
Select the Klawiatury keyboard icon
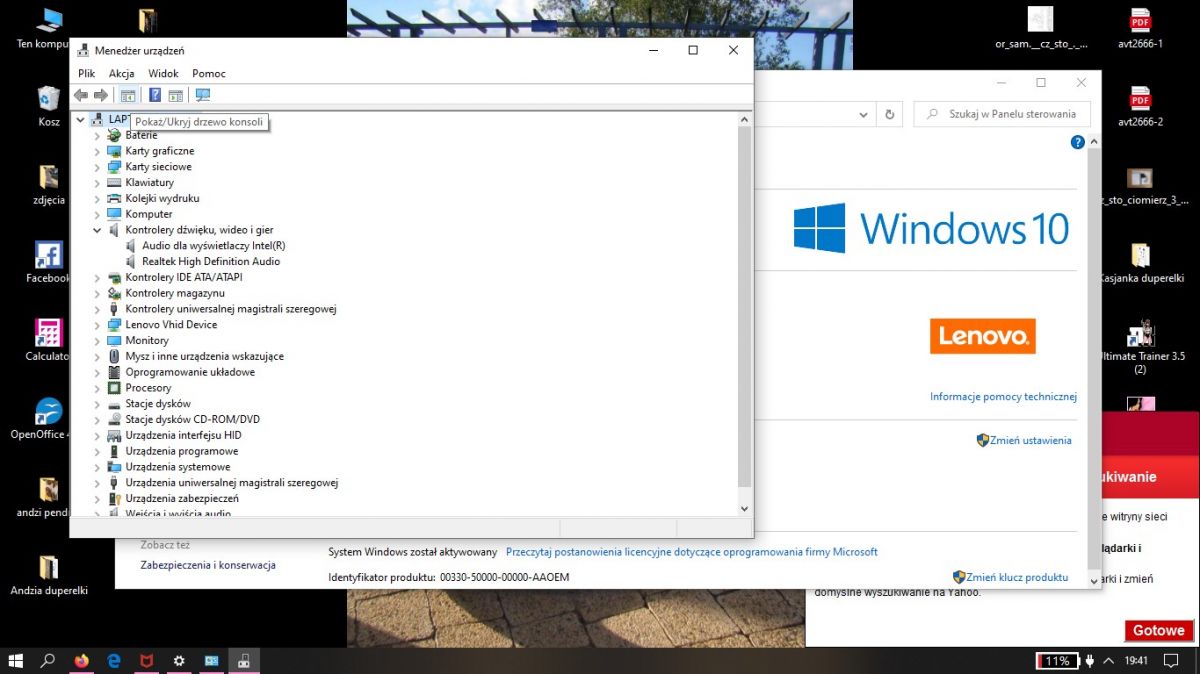[114, 183]
